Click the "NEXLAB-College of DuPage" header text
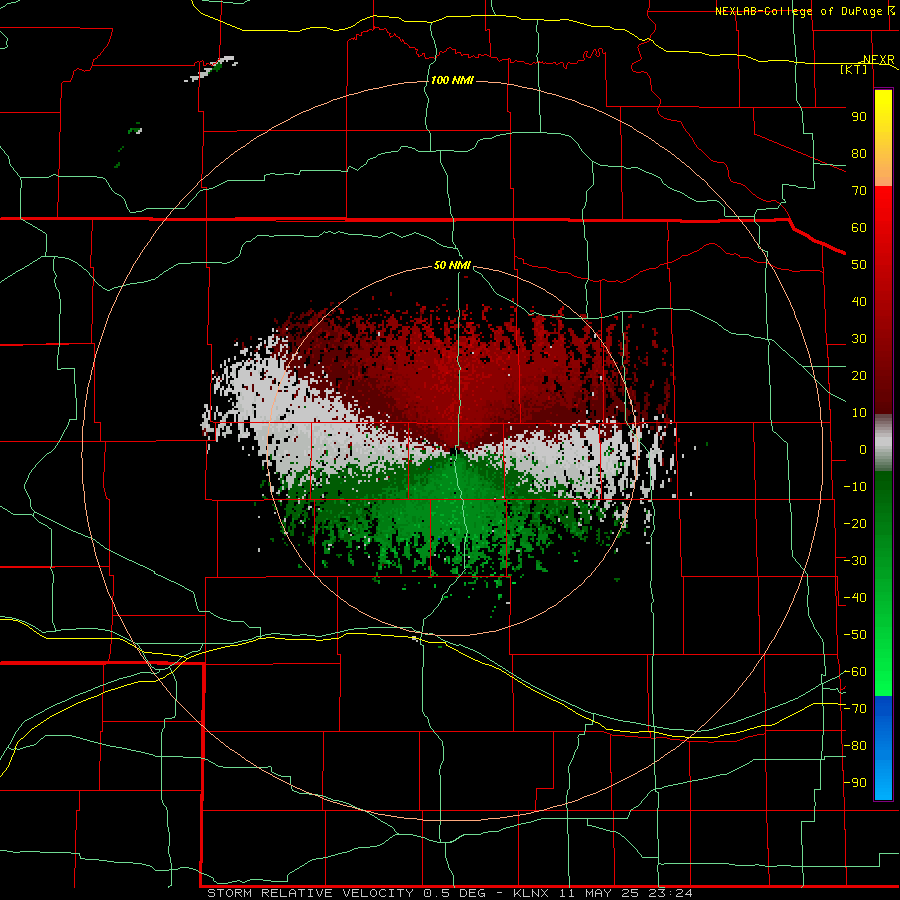 coord(800,11)
